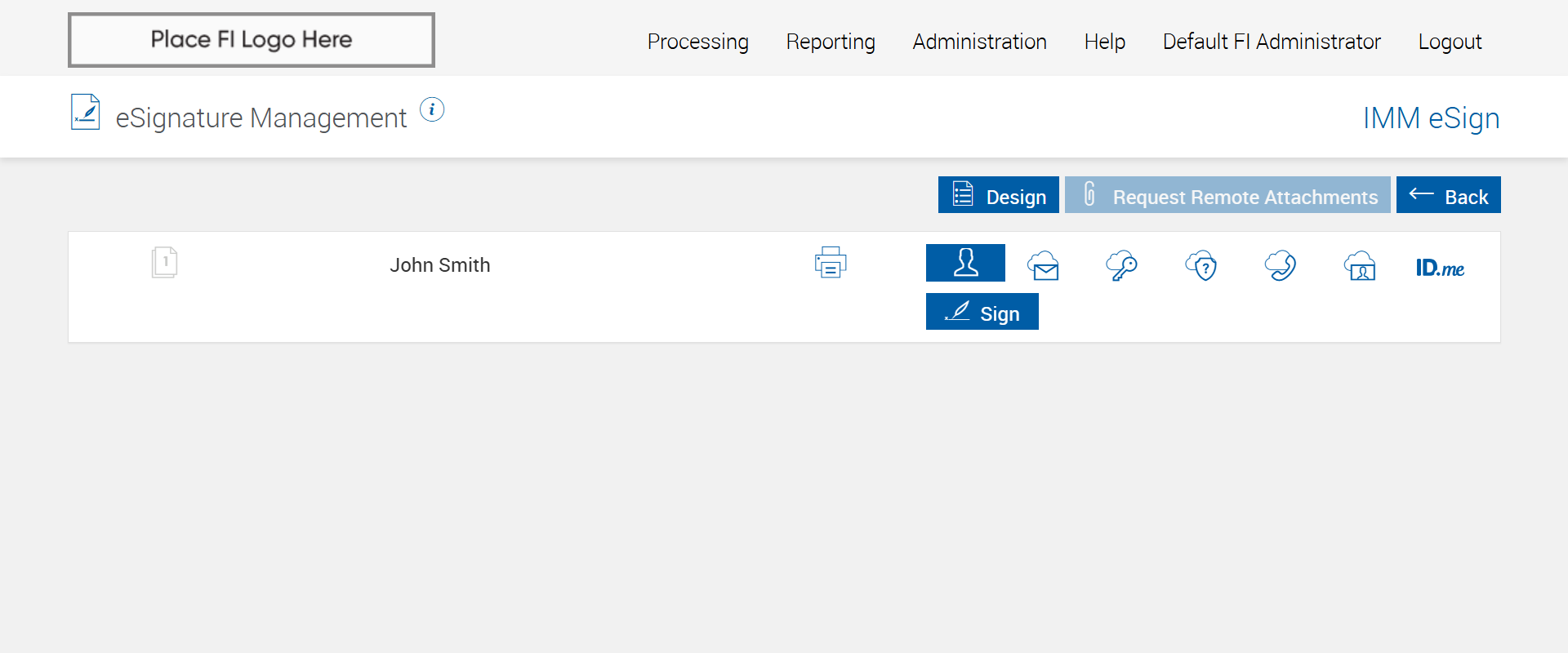Click the Sign button
This screenshot has width=1568, height=653.
(x=982, y=312)
